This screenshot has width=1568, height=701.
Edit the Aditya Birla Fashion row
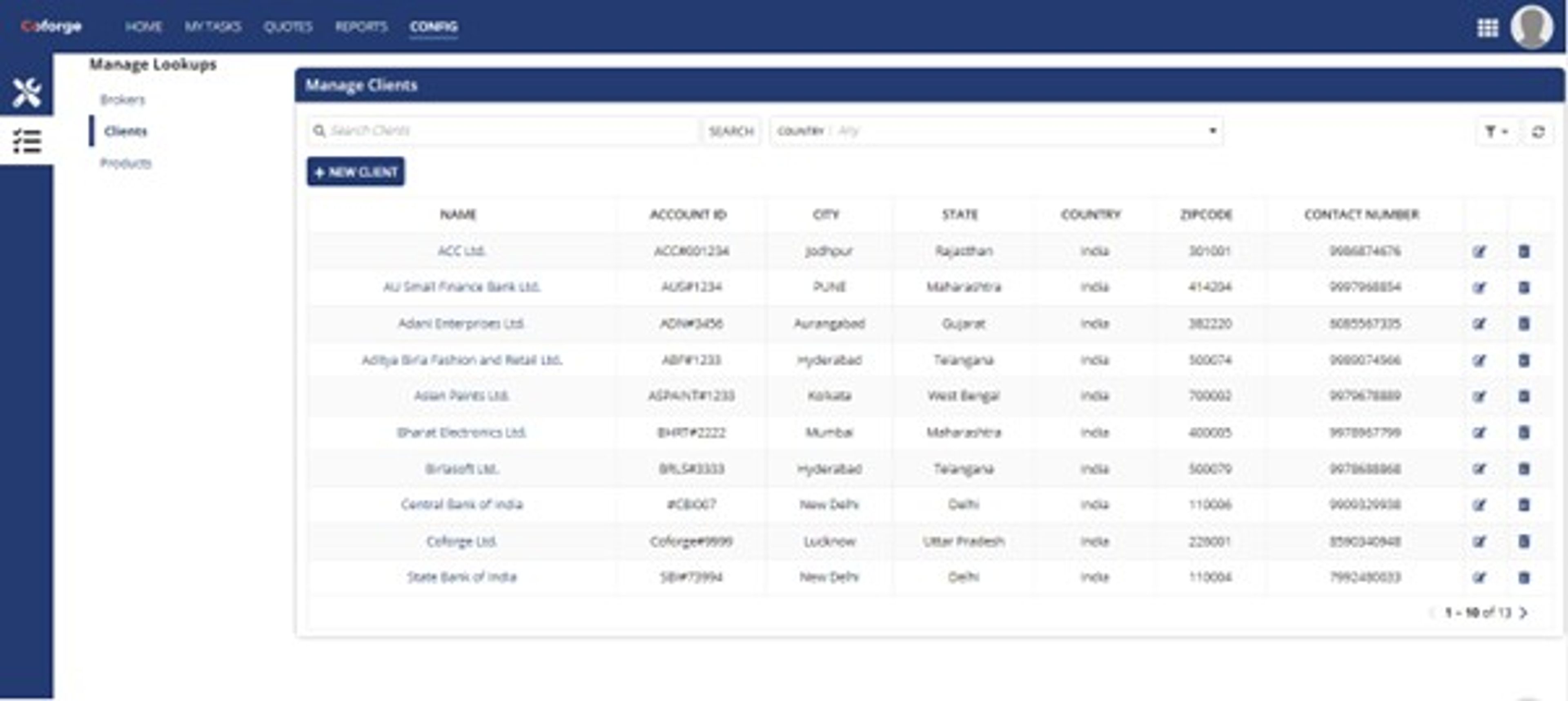pyautogui.click(x=1479, y=360)
